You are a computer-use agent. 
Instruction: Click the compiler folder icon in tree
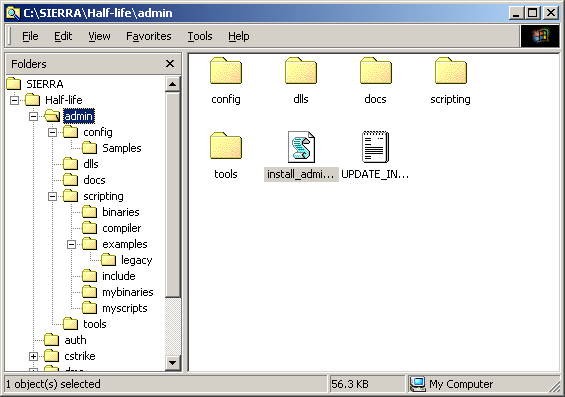[x=89, y=228]
